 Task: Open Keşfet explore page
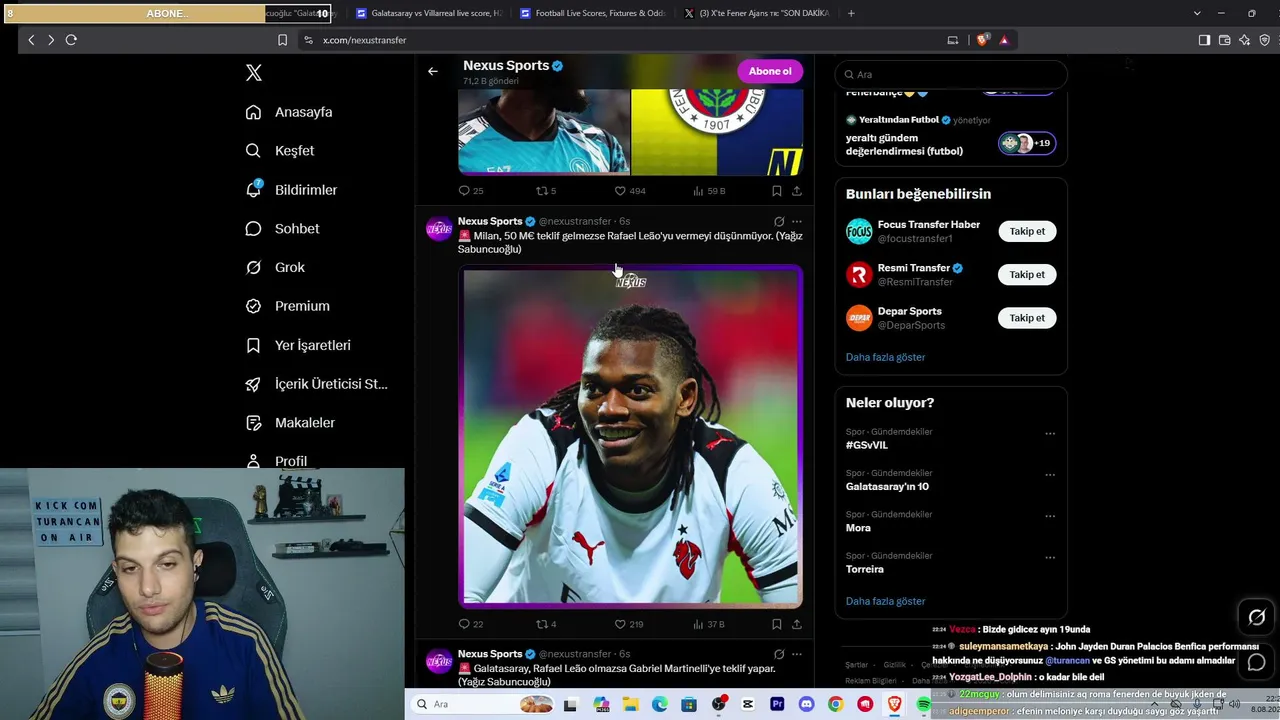[280, 151]
